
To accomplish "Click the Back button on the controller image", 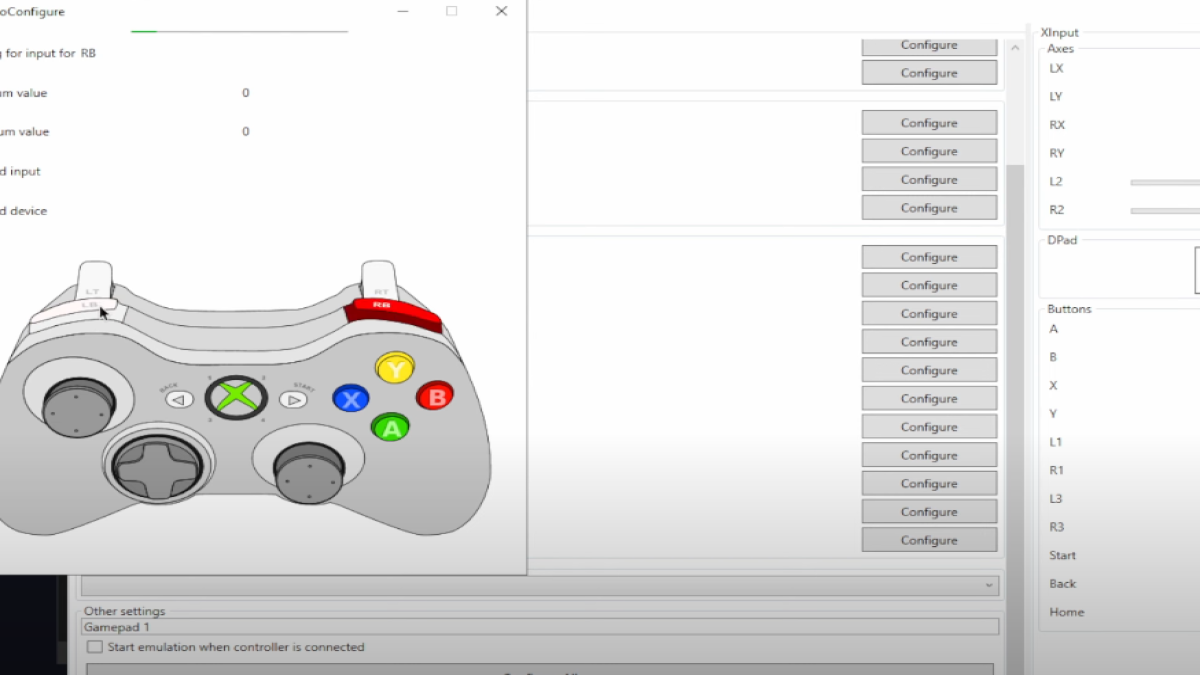I will point(179,400).
